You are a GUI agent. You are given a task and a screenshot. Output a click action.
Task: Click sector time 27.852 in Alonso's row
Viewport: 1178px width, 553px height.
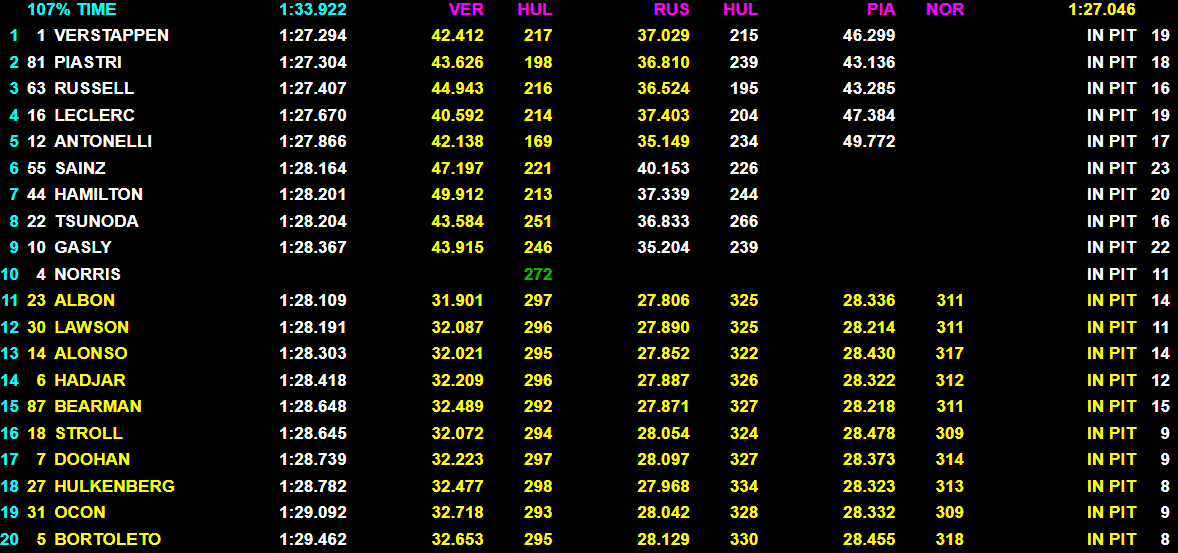click(663, 353)
